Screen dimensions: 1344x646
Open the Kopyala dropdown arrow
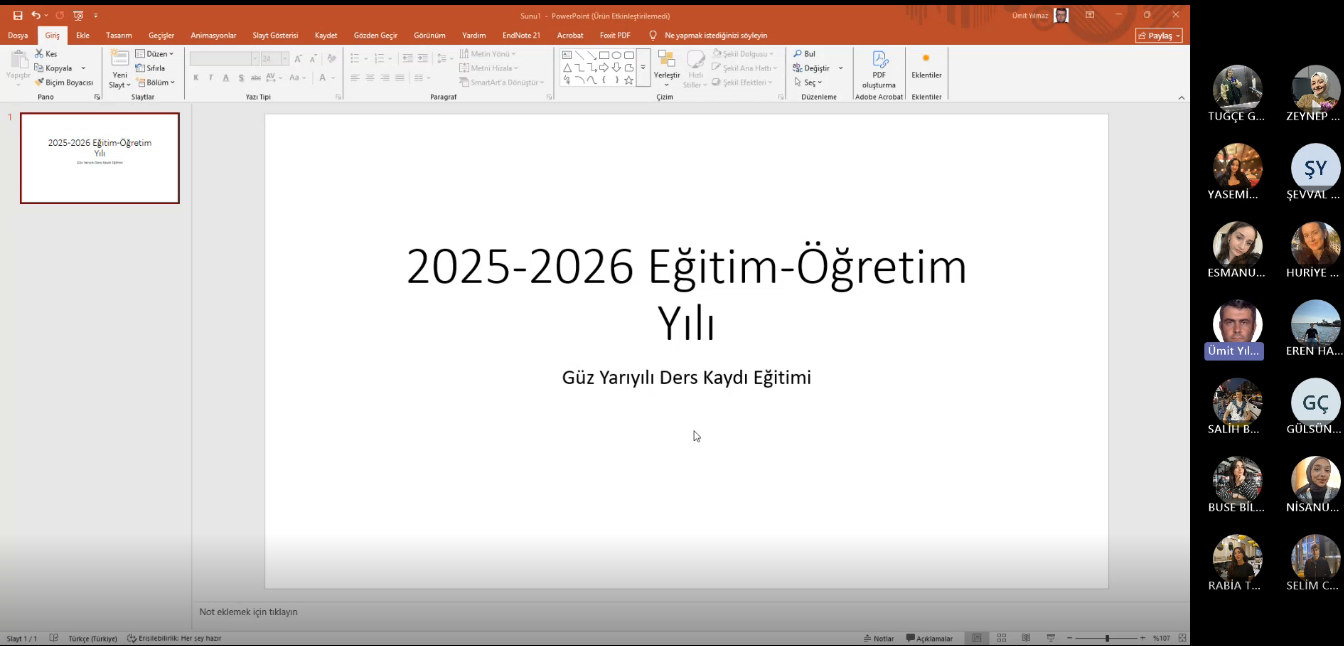point(83,69)
